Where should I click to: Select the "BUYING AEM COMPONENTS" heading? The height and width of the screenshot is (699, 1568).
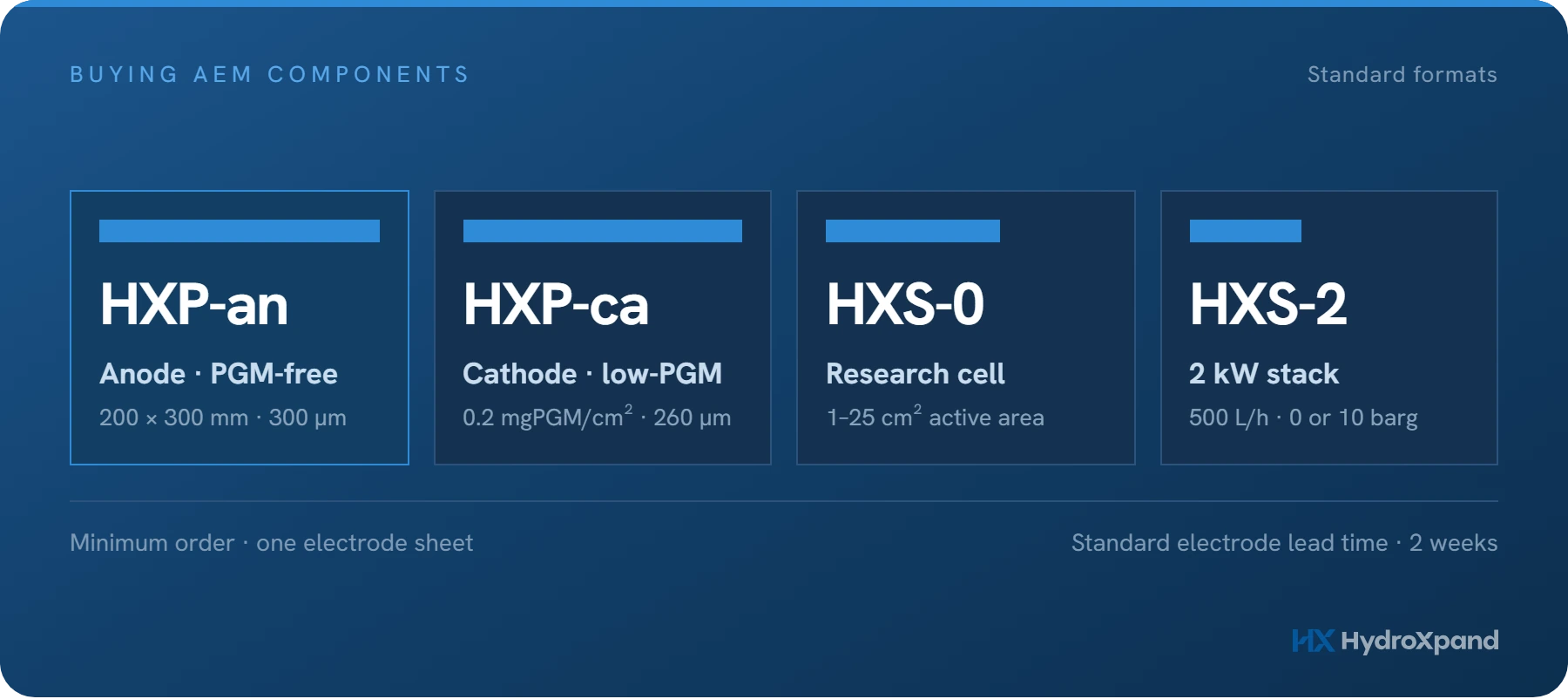point(270,75)
